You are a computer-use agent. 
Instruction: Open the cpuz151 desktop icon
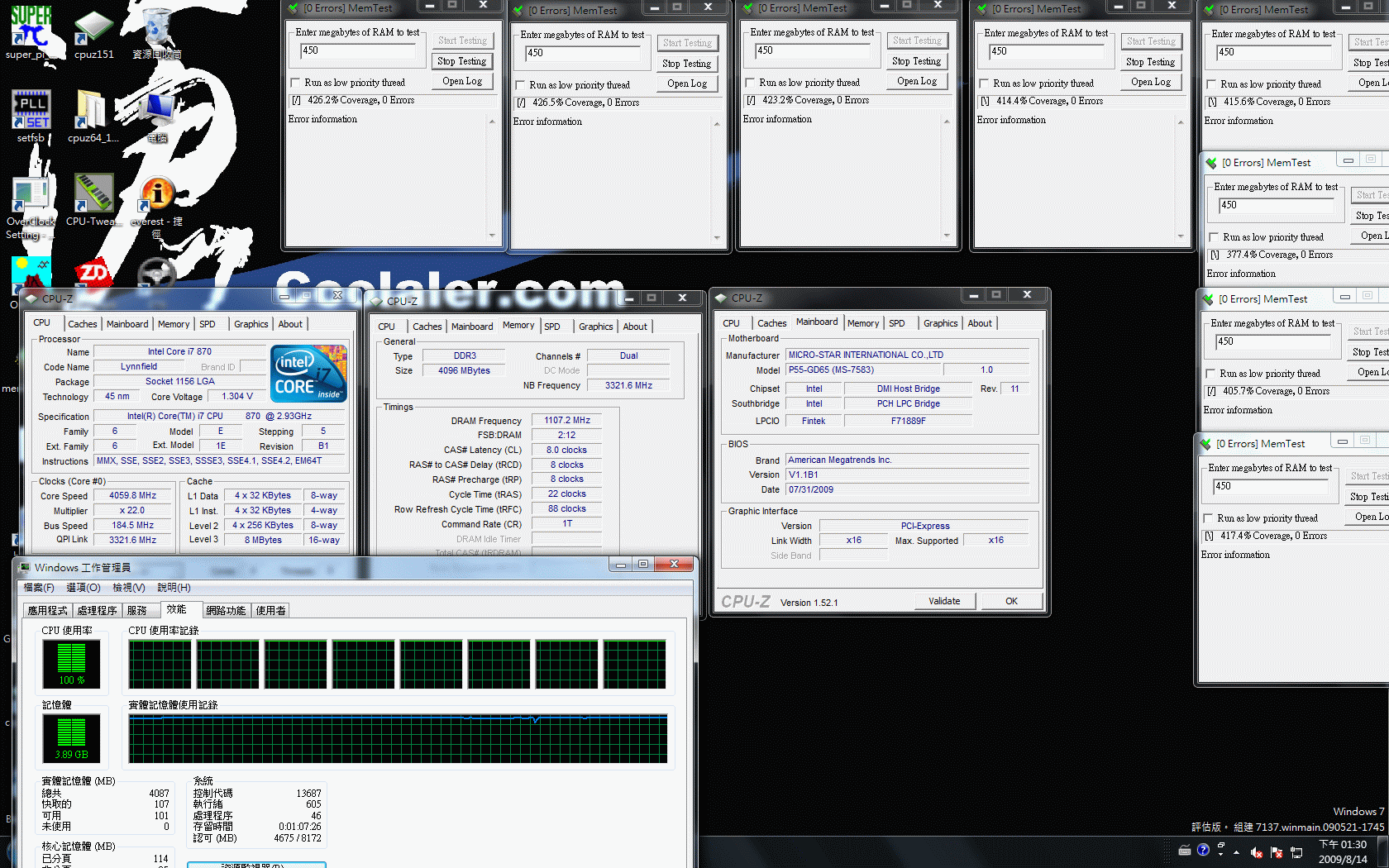93,33
